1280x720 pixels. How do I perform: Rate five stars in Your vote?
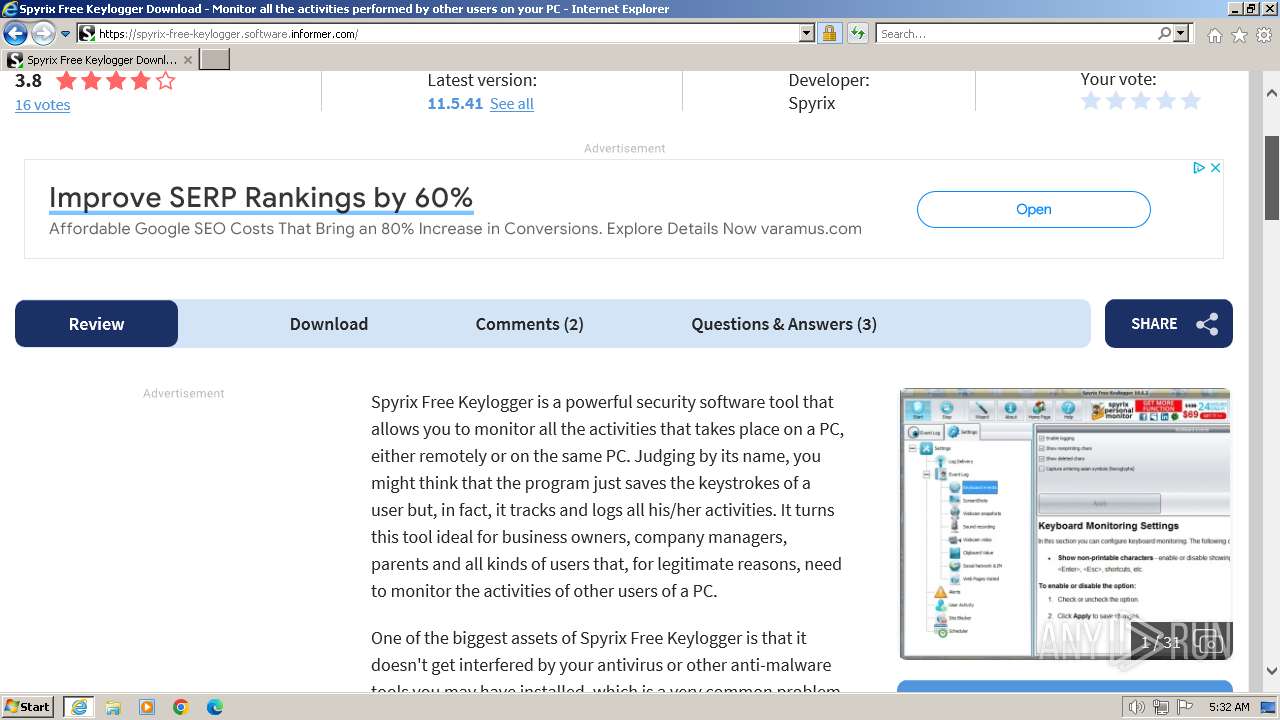tap(1190, 101)
